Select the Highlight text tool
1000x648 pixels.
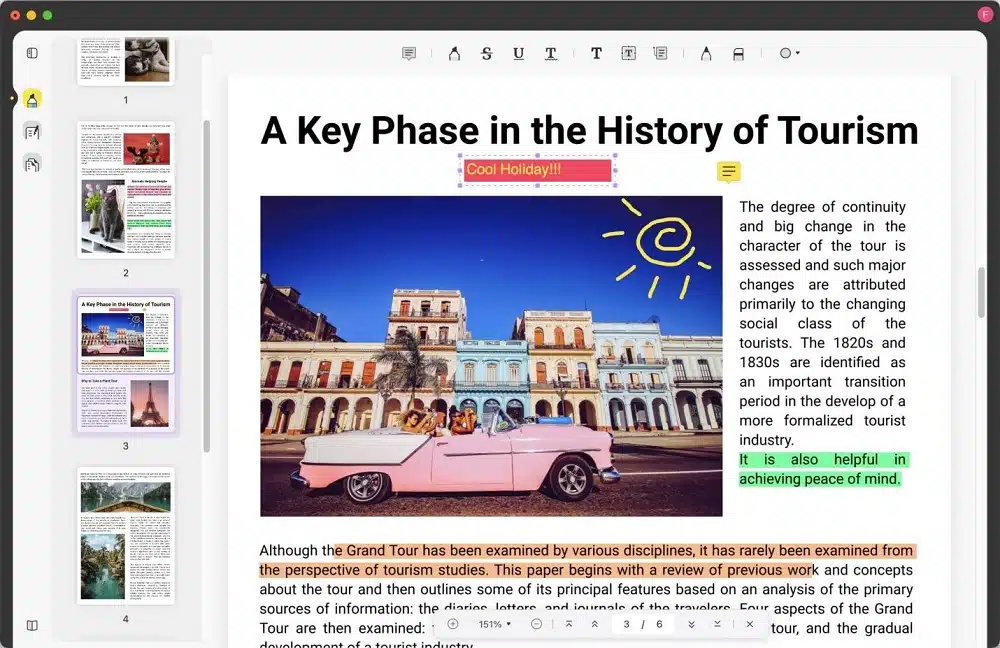(454, 53)
